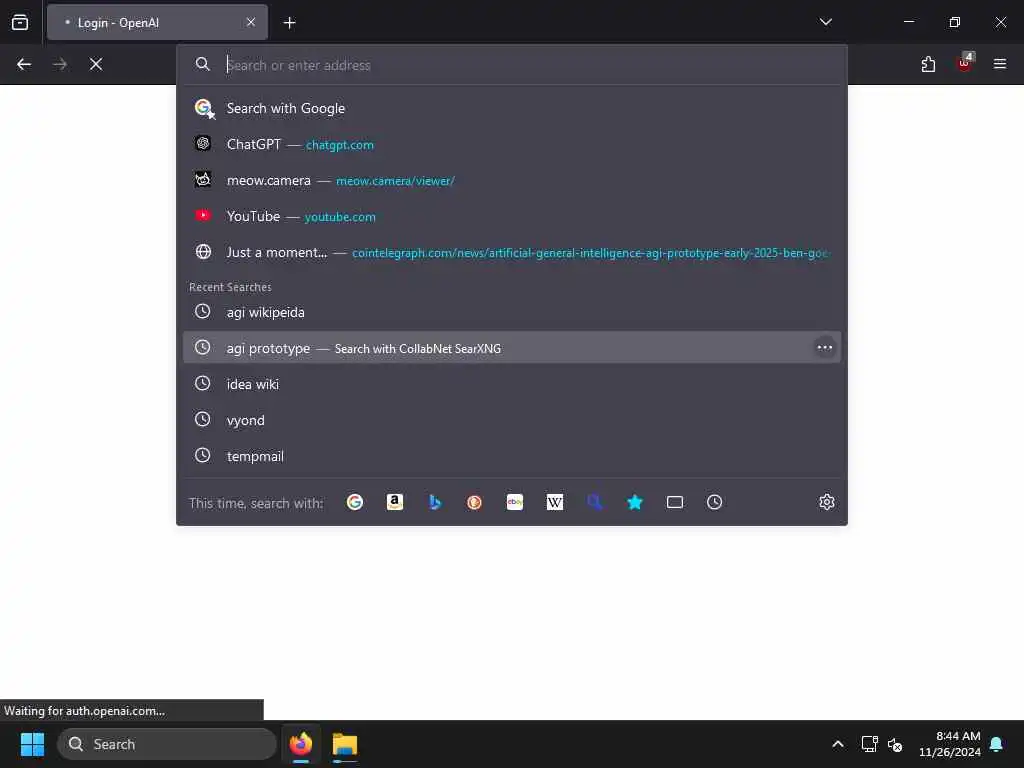Image resolution: width=1024 pixels, height=768 pixels.
Task: Open muted volume tray icon
Action: (x=895, y=744)
